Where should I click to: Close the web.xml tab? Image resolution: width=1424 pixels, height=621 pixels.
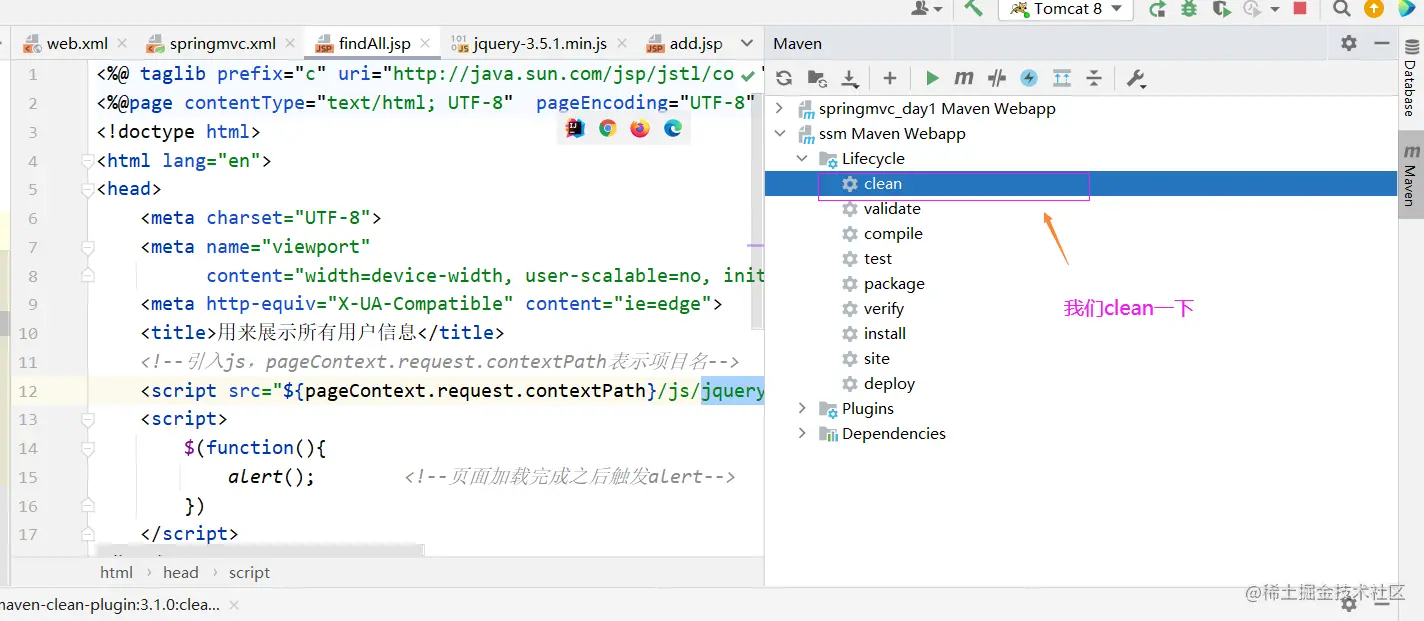tap(123, 44)
